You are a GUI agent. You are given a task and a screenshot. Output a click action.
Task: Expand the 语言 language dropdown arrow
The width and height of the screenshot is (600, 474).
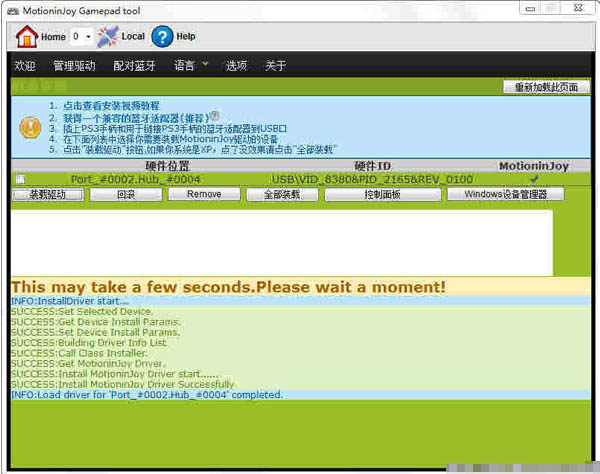pyautogui.click(x=205, y=64)
